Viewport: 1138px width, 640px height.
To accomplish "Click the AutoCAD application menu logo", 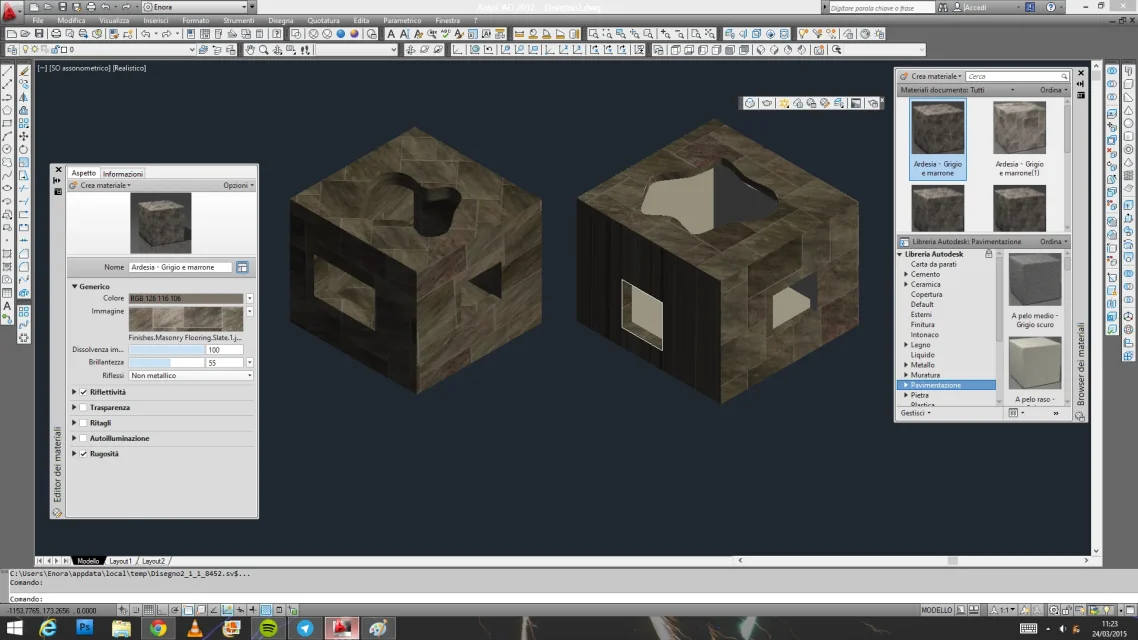I will click(12, 12).
